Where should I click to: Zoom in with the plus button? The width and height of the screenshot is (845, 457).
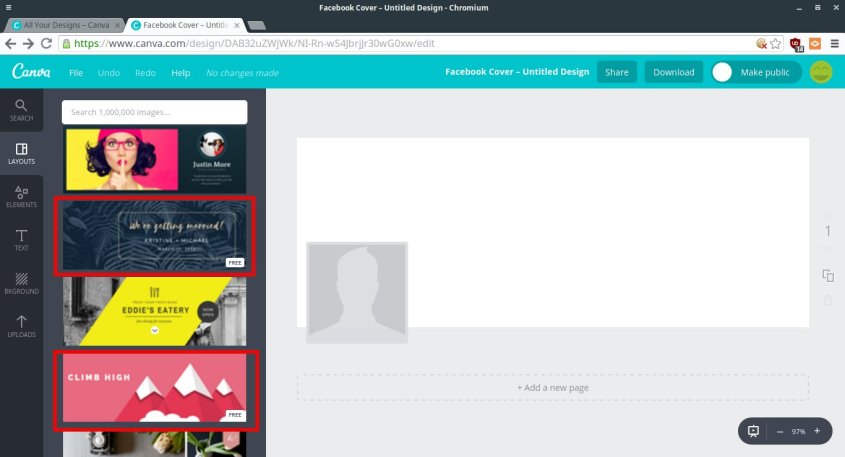click(817, 431)
